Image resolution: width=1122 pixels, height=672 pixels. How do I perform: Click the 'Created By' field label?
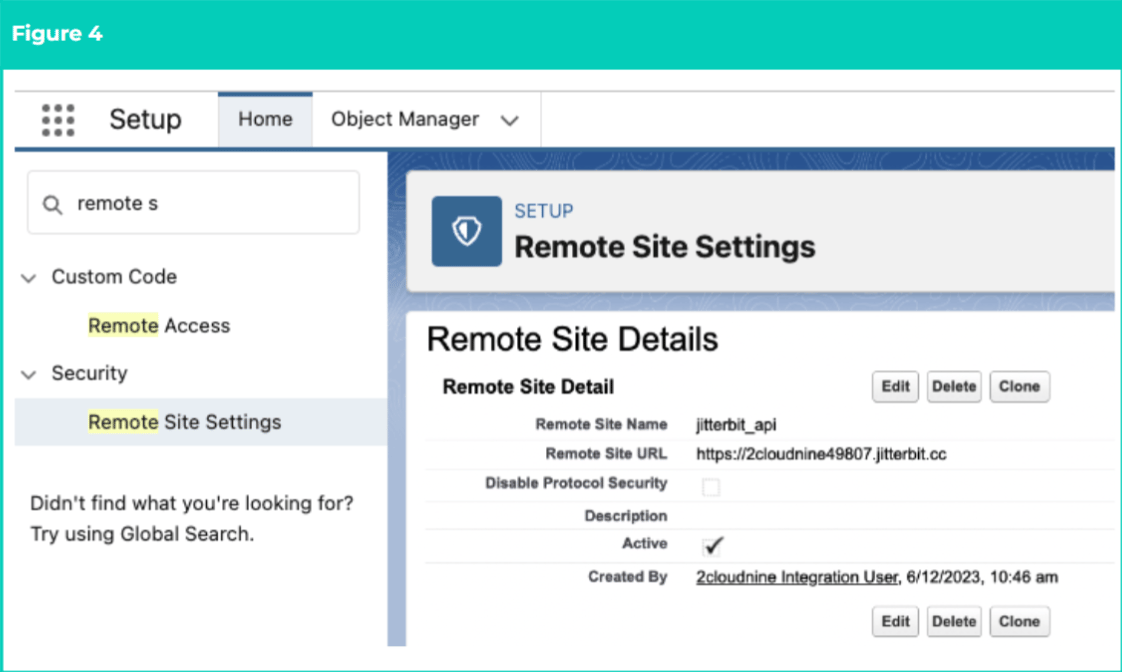(628, 577)
